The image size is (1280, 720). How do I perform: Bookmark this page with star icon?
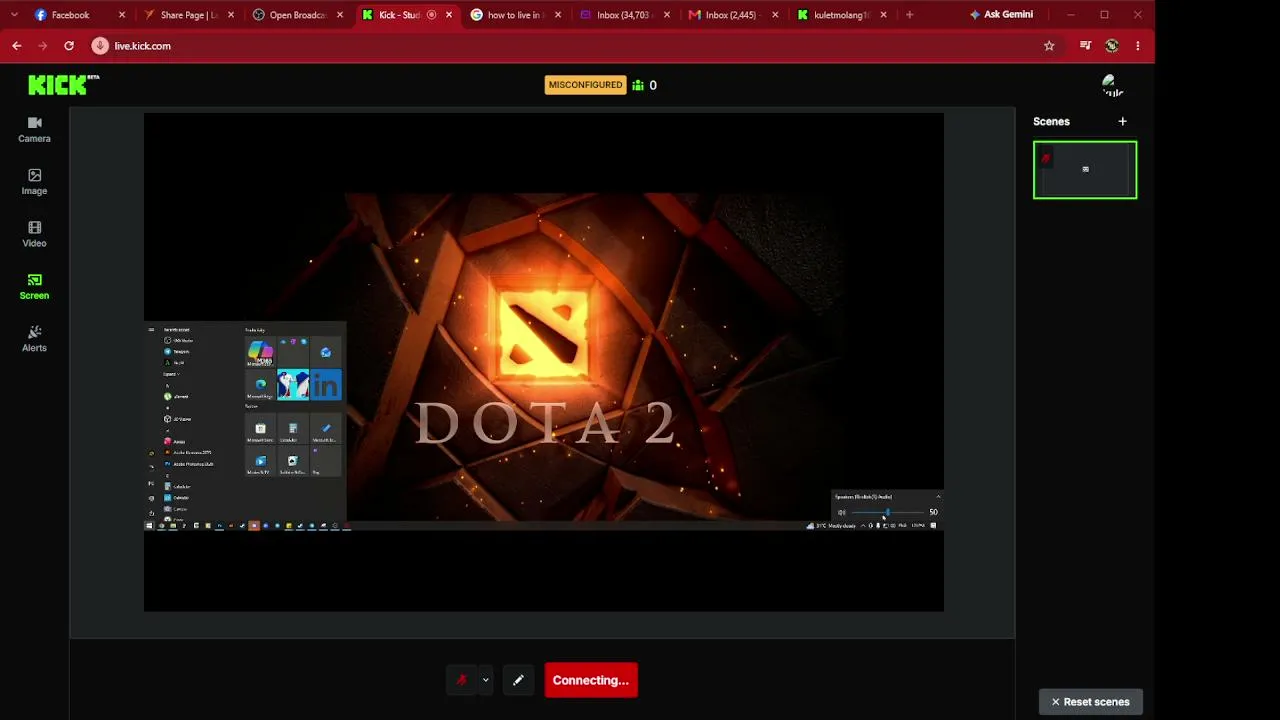point(1049,46)
